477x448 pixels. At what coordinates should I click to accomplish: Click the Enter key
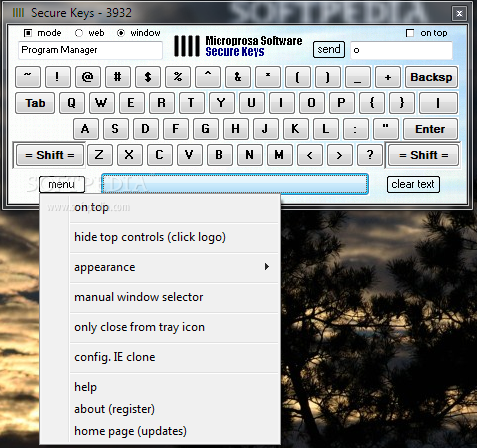point(430,129)
